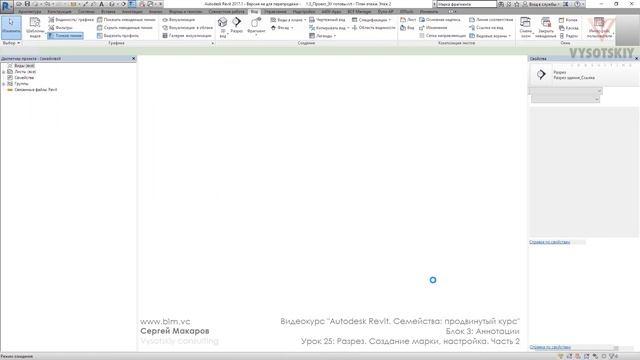Click Линии соответствия (Matchline) tool
The height and width of the screenshot is (360, 640).
click(491, 20)
